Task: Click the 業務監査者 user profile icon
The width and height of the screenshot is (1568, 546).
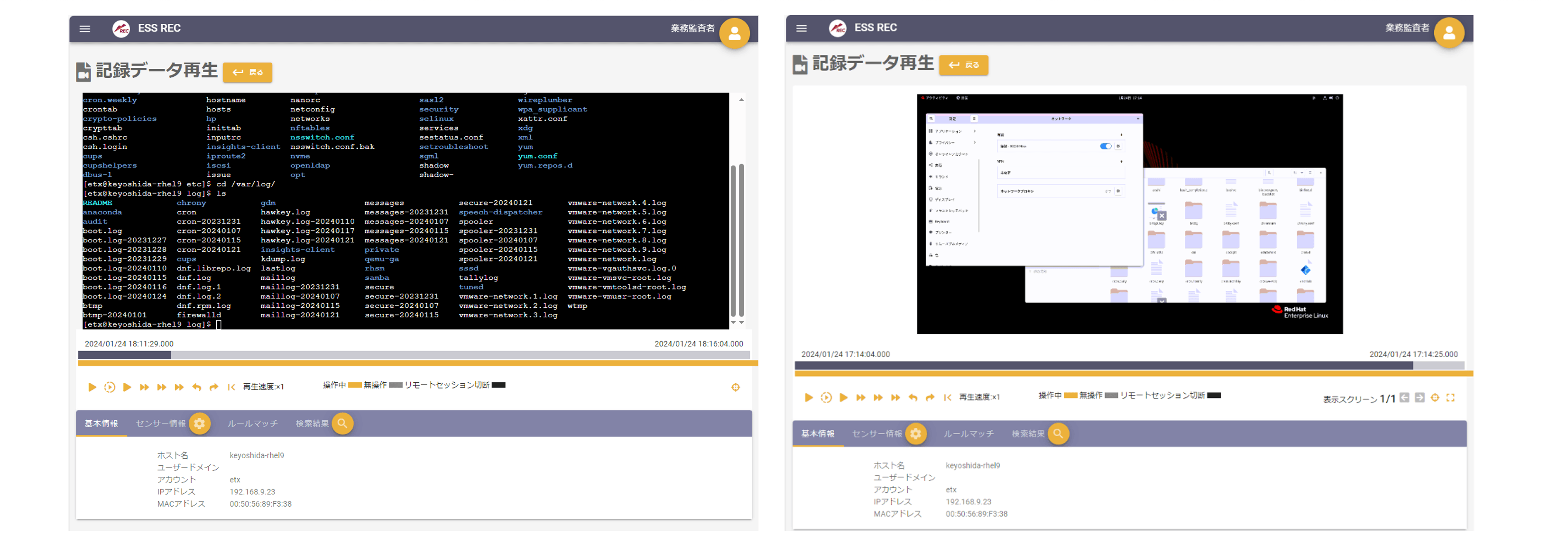Action: pos(735,34)
